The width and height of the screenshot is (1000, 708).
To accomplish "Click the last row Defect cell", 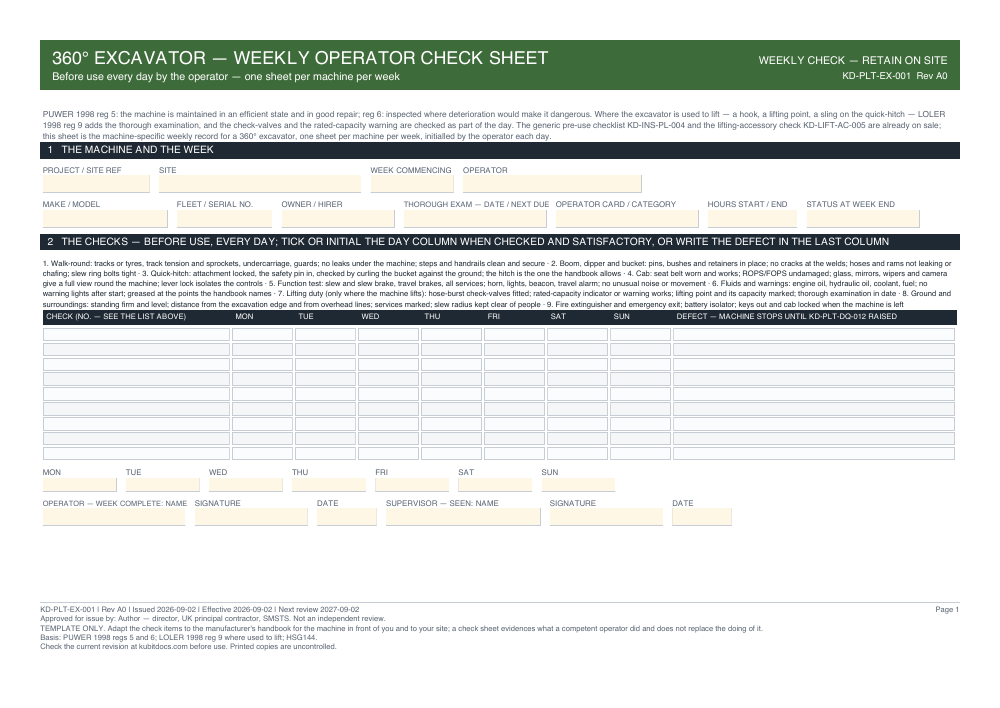I will point(814,454).
